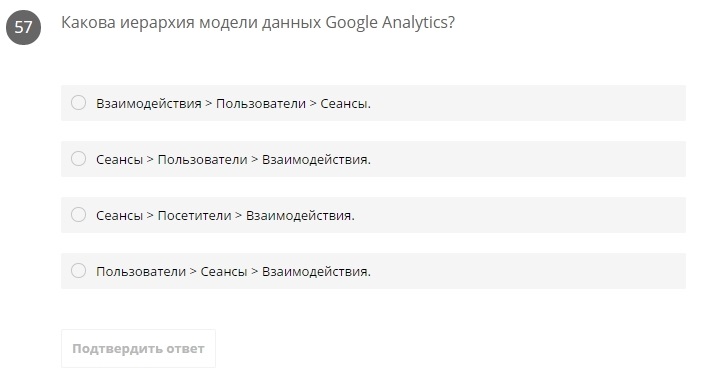Click the word 'Какова' starting the question
The height and width of the screenshot is (385, 718).
coord(88,22)
